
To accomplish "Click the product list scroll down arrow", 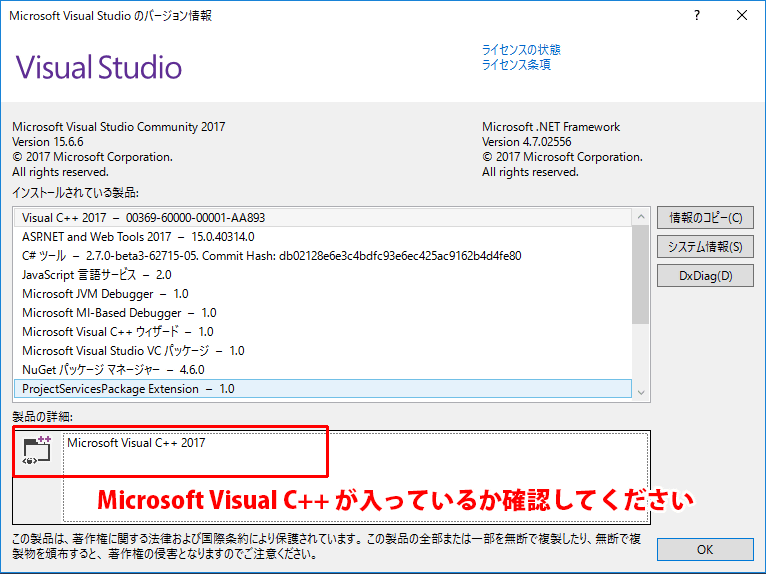I will click(x=641, y=392).
